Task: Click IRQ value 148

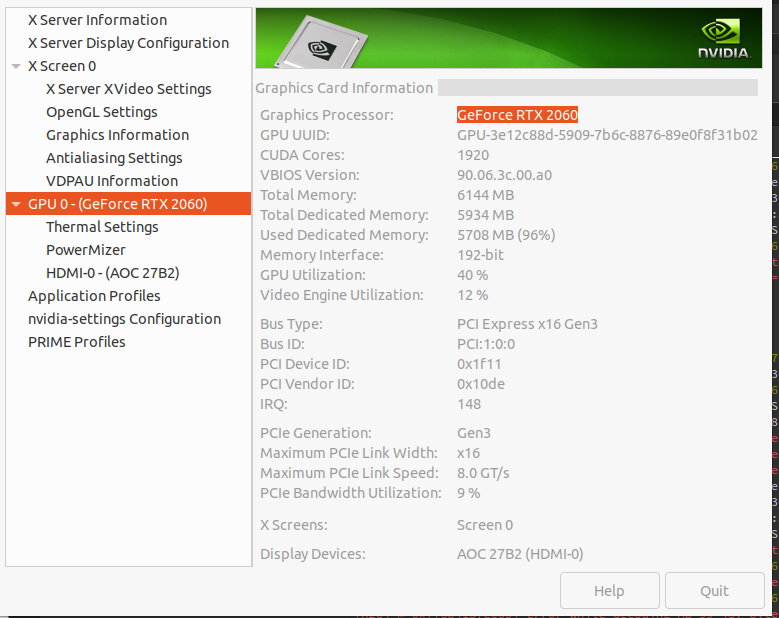Action: pos(469,404)
